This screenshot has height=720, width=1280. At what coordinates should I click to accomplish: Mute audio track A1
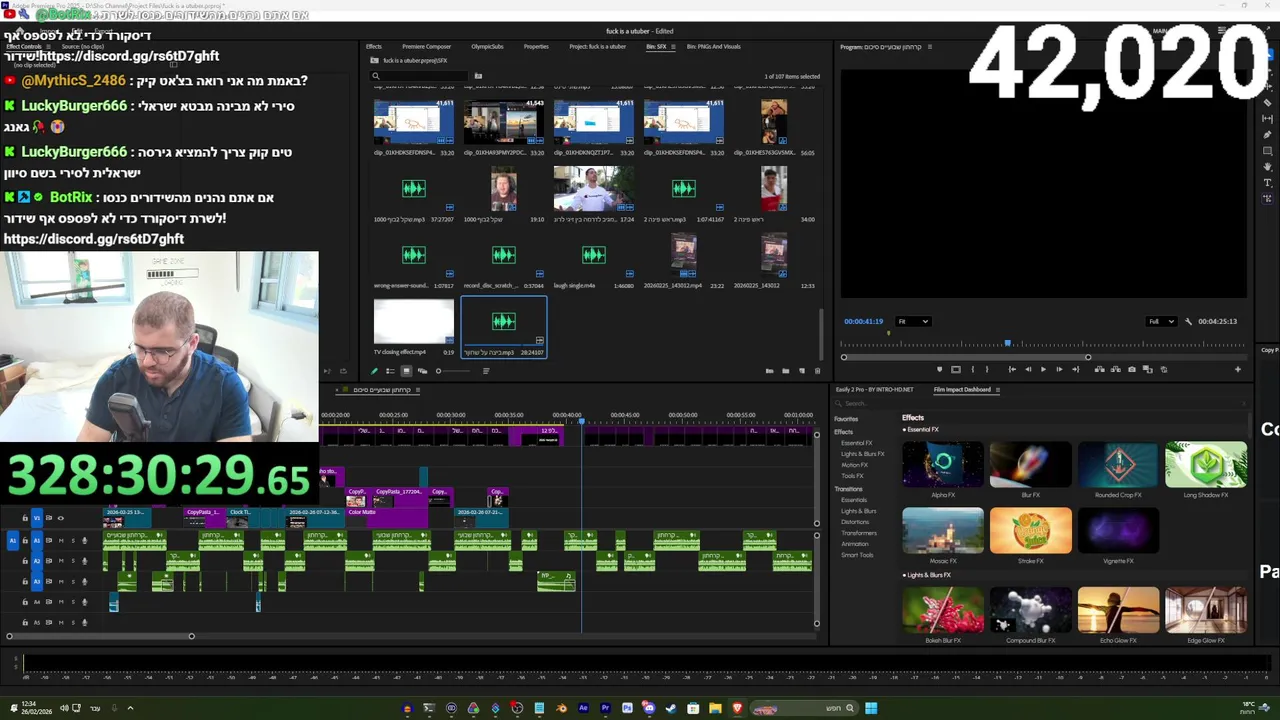[x=61, y=541]
